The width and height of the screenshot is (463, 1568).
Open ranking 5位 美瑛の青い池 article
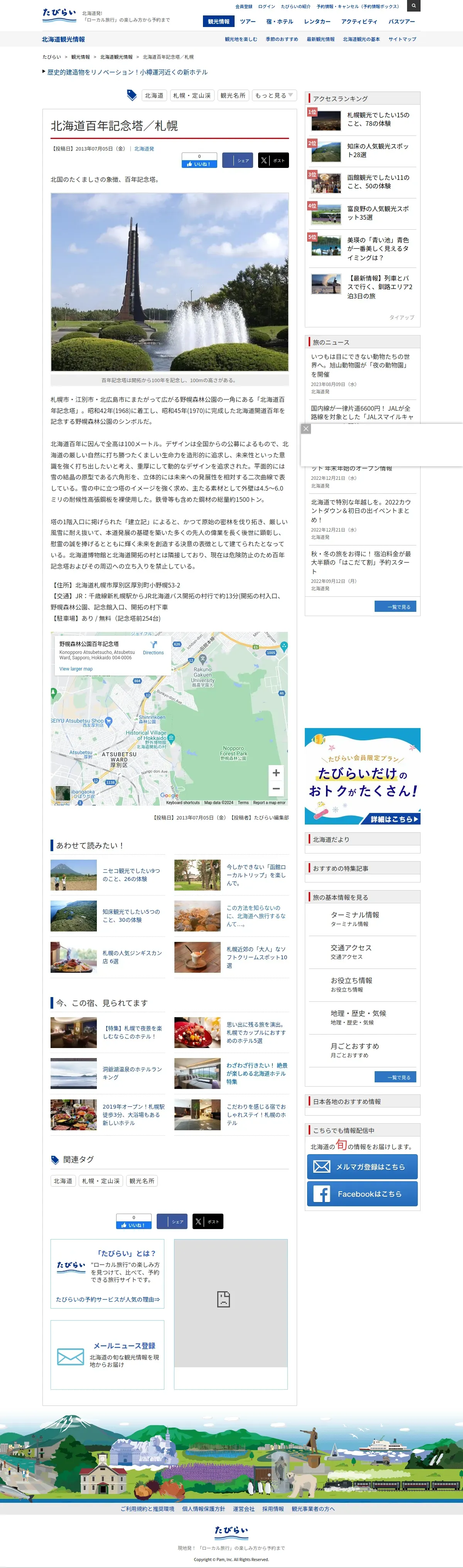362,248
